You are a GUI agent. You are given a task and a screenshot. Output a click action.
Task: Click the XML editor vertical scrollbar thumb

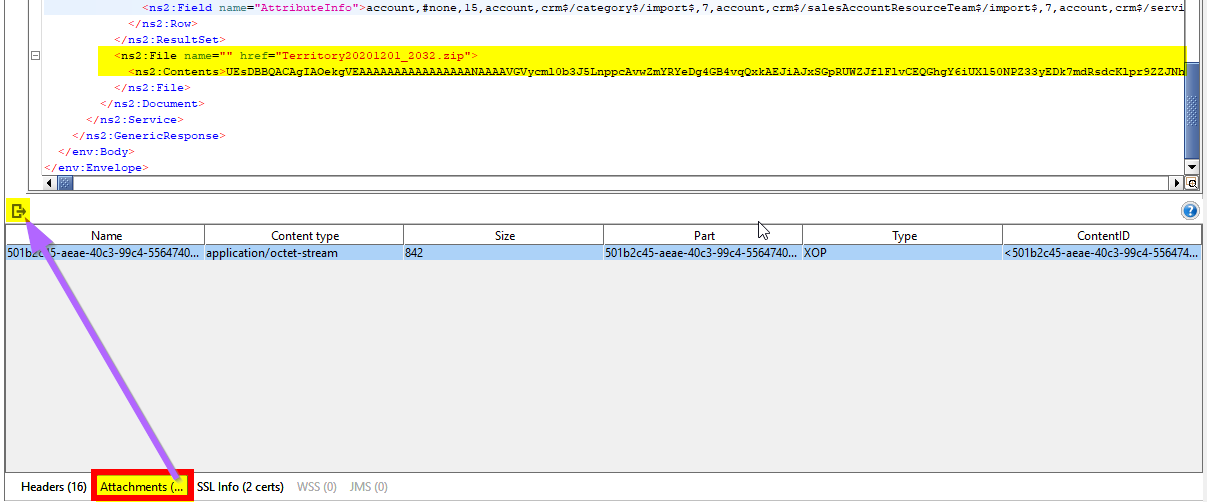(x=1191, y=113)
